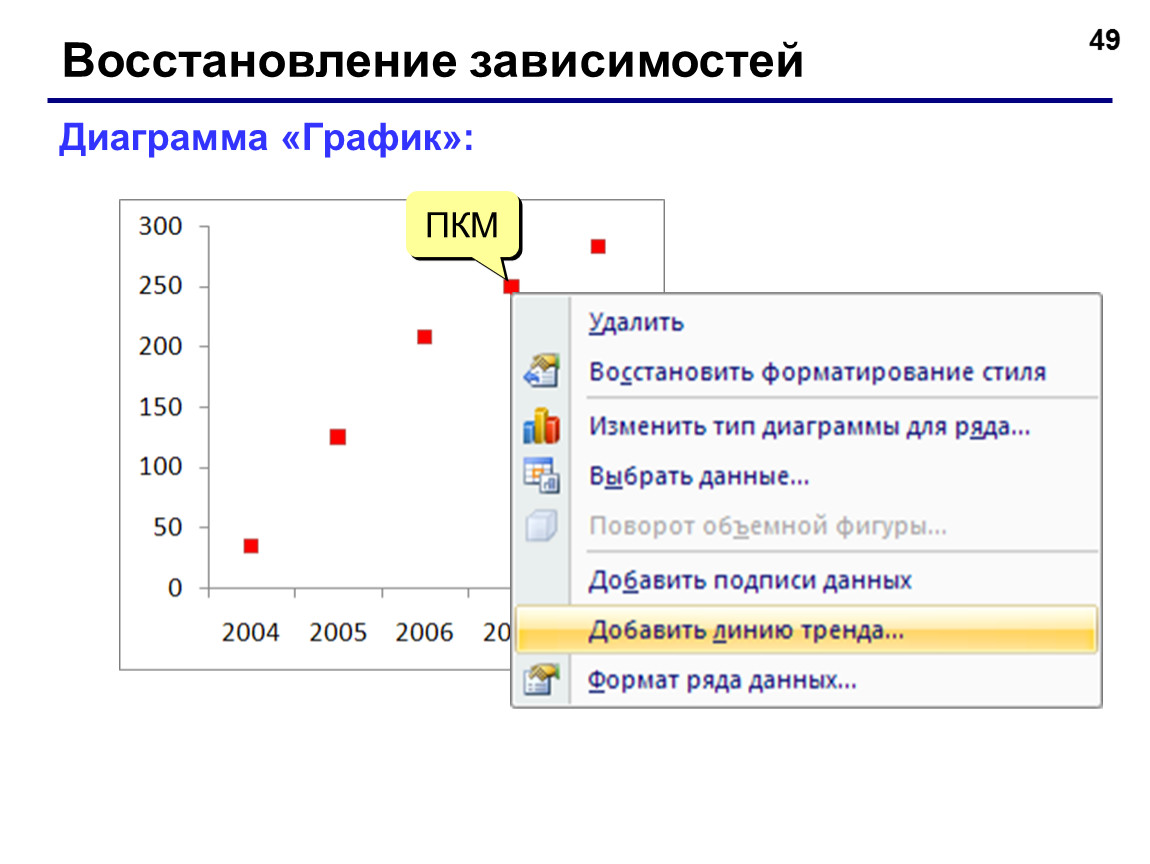Image resolution: width=1150 pixels, height=864 pixels.
Task: Click vertical axis value 100
Action: click(161, 466)
